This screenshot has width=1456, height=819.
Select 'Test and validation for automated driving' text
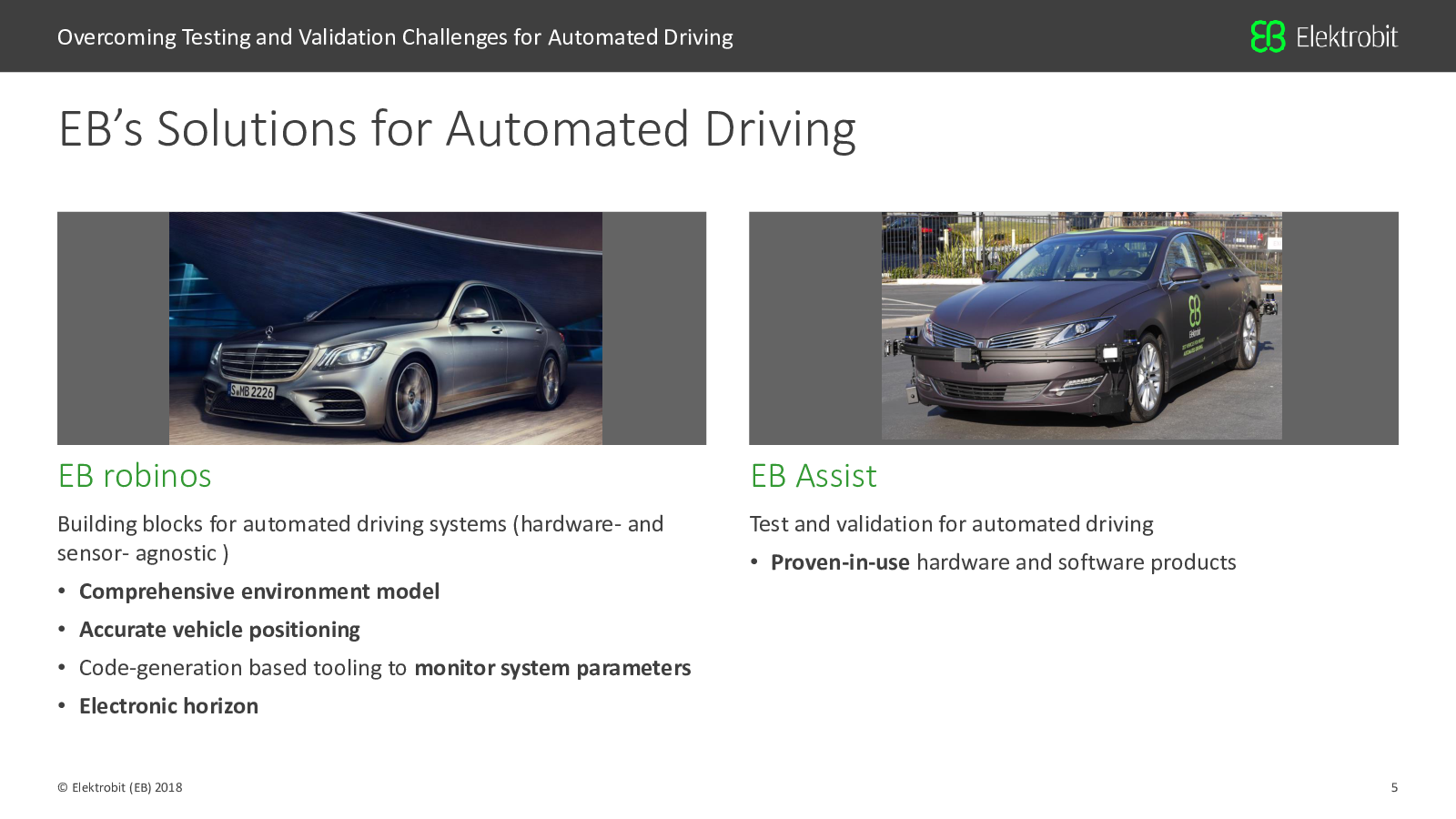point(951,524)
